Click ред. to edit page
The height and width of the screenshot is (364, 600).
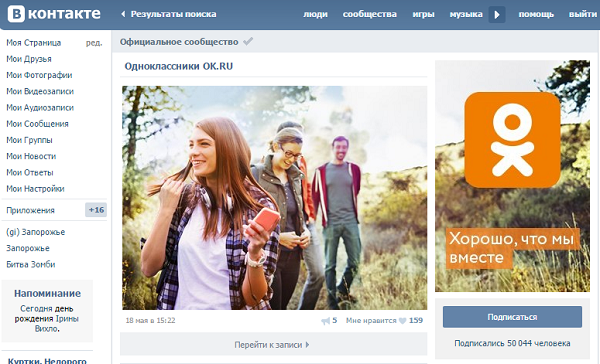[x=94, y=43]
